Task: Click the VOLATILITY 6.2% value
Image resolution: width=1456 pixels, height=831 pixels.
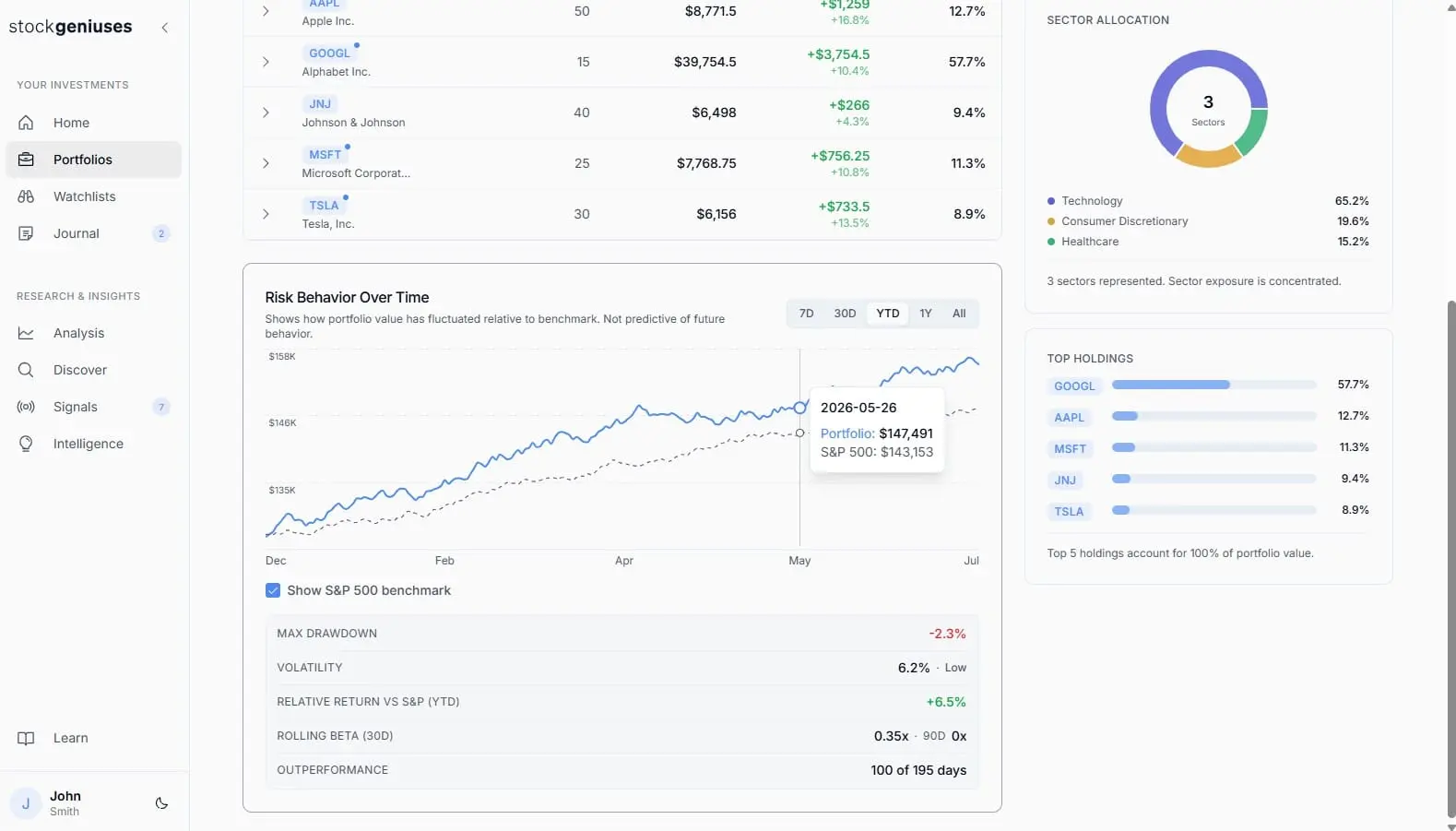Action: coord(913,668)
